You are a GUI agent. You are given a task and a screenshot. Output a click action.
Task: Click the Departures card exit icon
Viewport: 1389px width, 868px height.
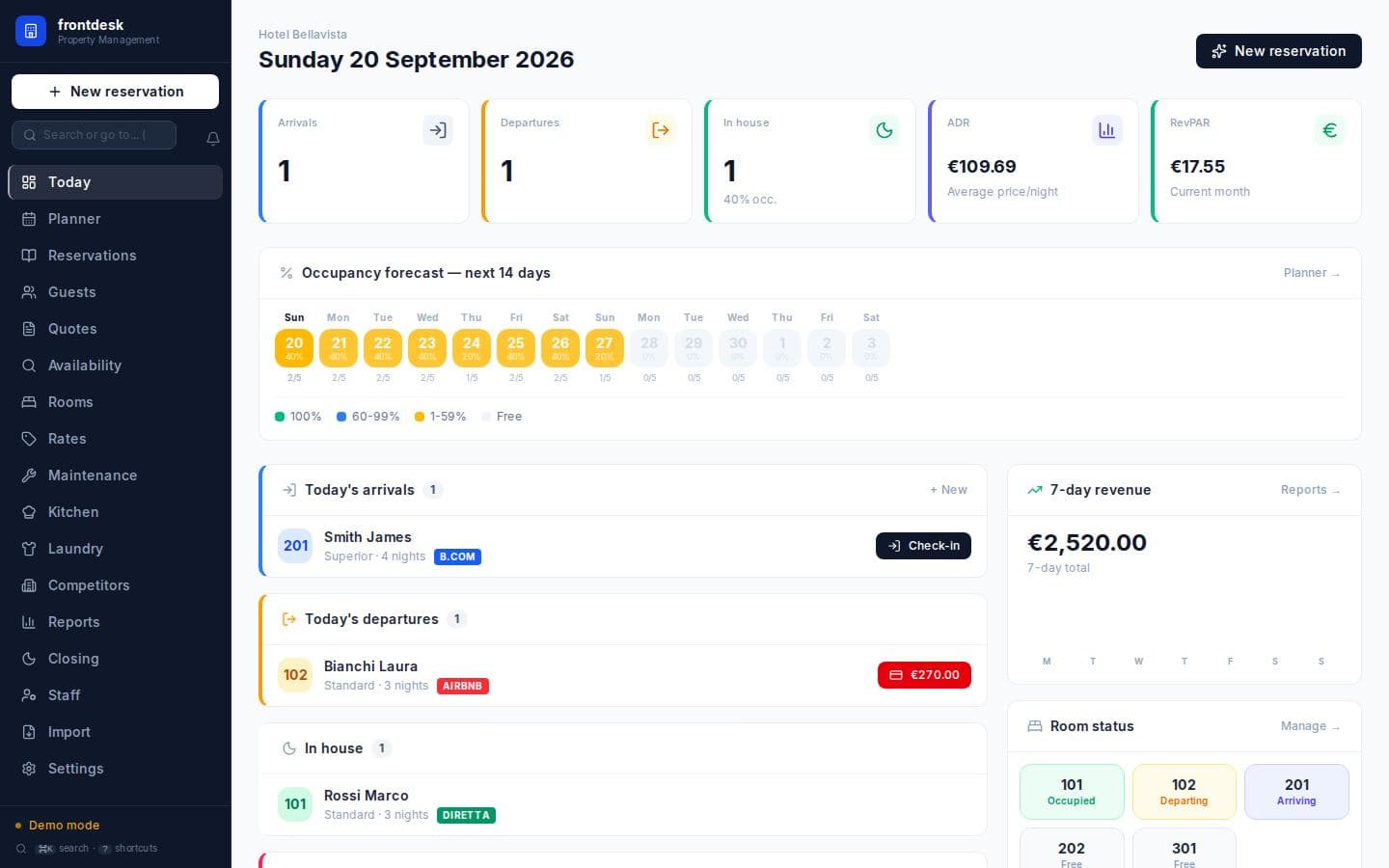(661, 130)
